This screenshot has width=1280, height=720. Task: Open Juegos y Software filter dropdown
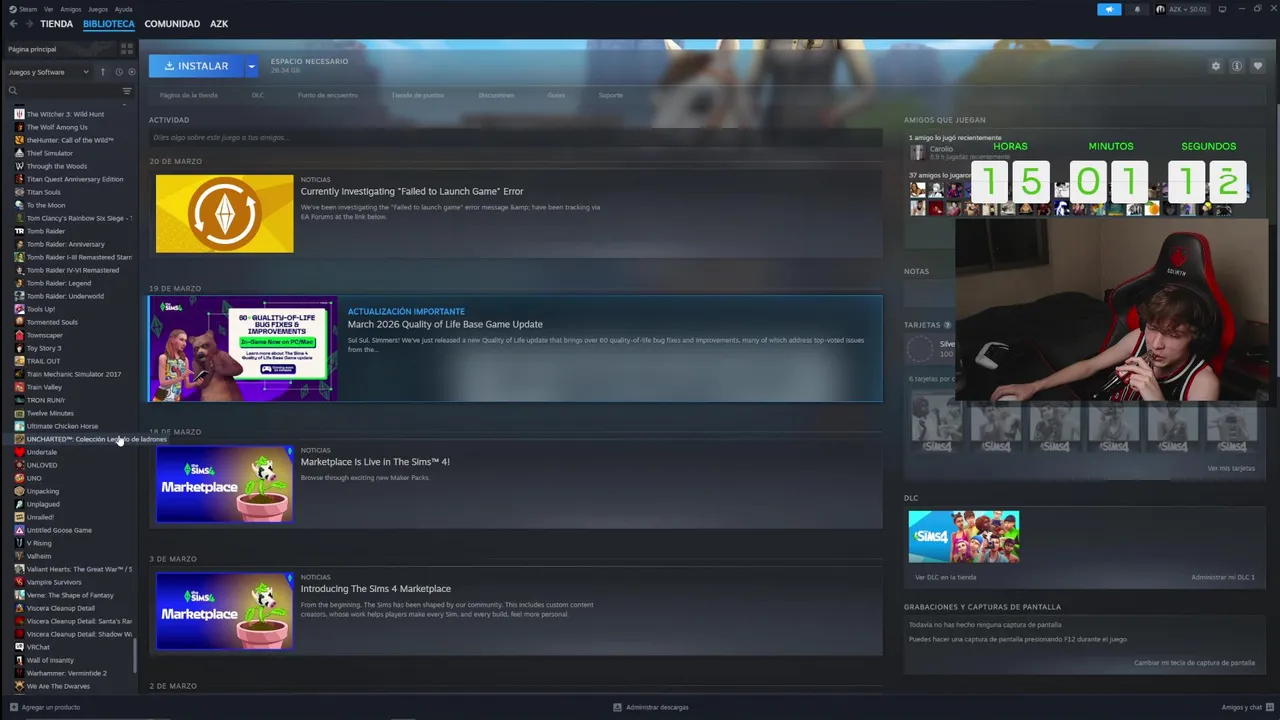click(48, 72)
